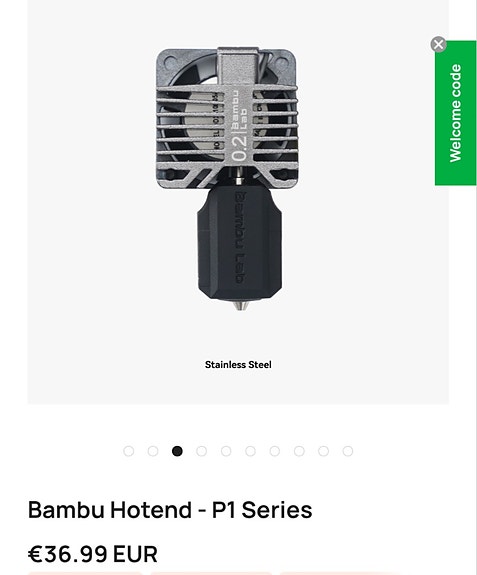Open the green Welcome code tab

point(455,113)
